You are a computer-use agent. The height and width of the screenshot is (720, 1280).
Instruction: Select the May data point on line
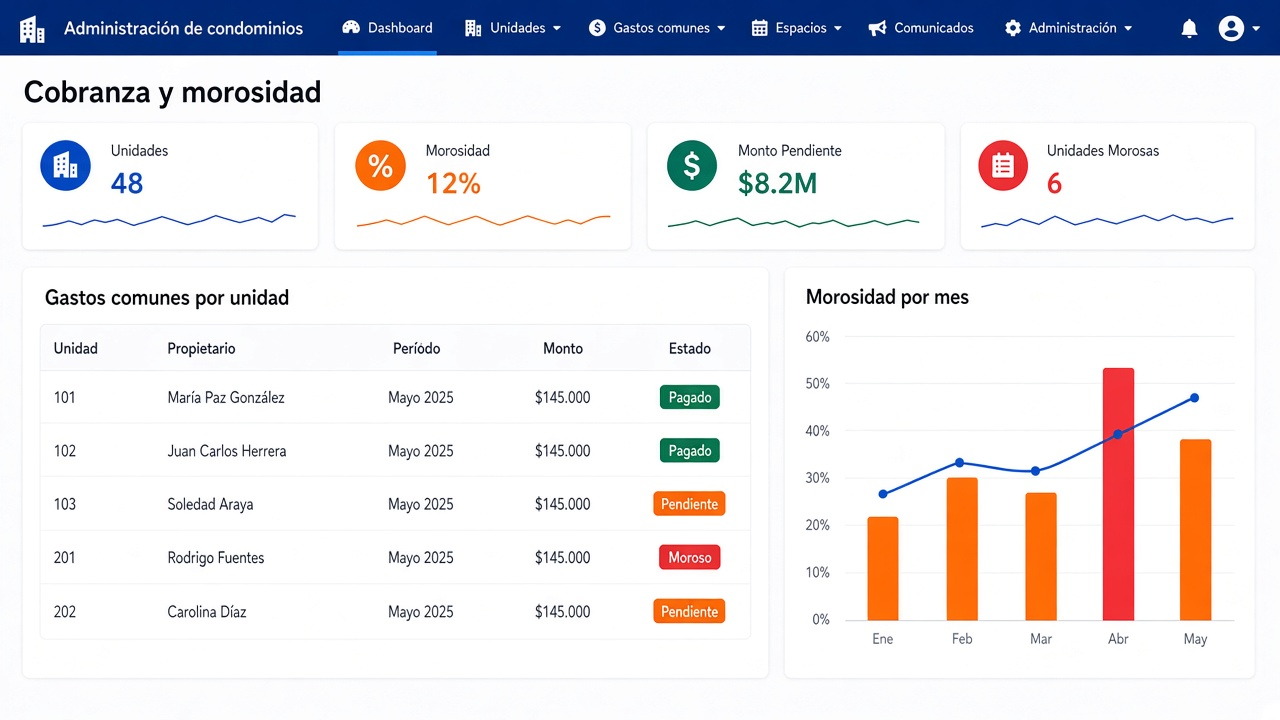coord(1194,398)
